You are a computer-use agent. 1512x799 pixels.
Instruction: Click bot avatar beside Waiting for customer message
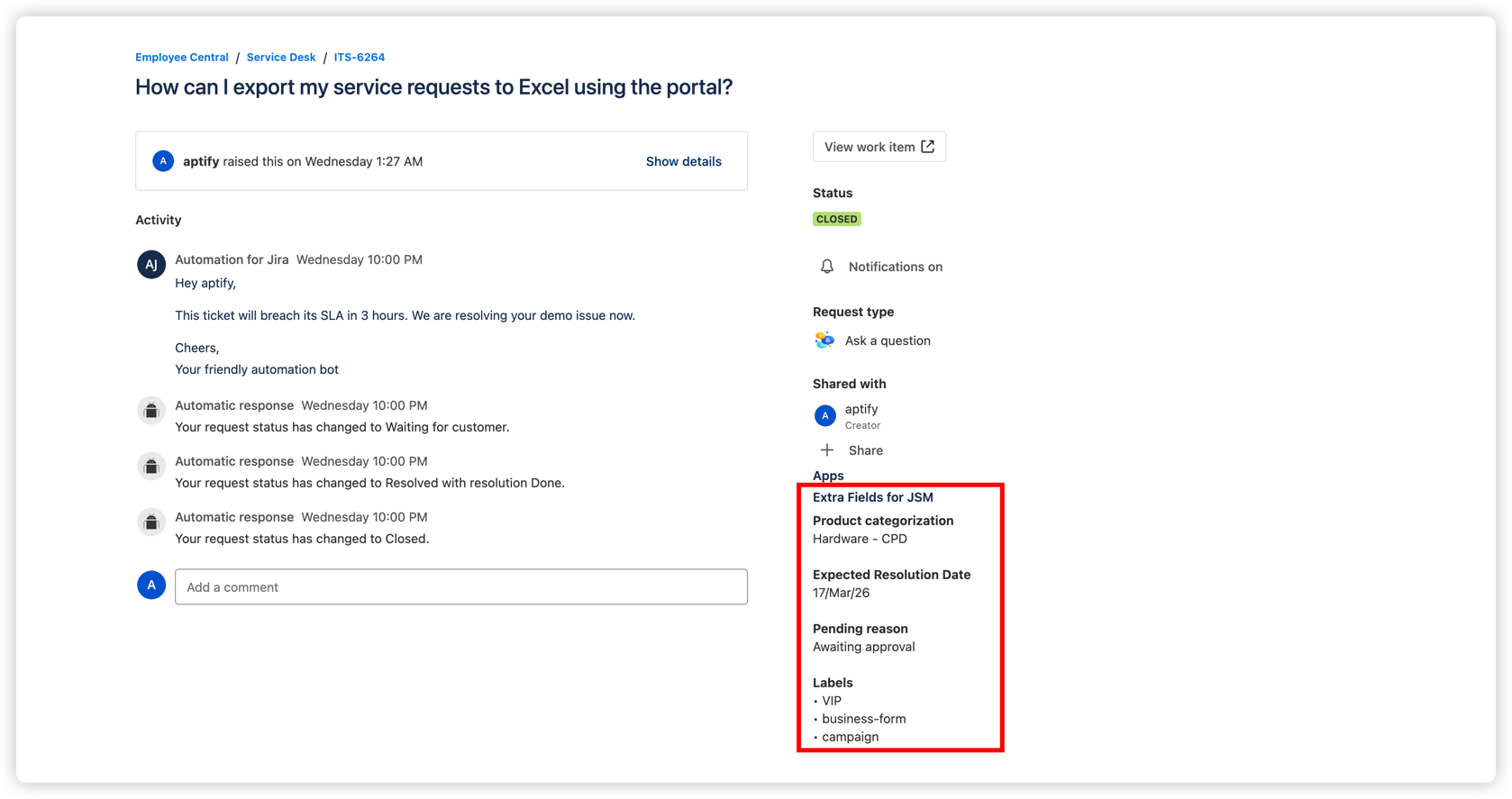pyautogui.click(x=151, y=411)
